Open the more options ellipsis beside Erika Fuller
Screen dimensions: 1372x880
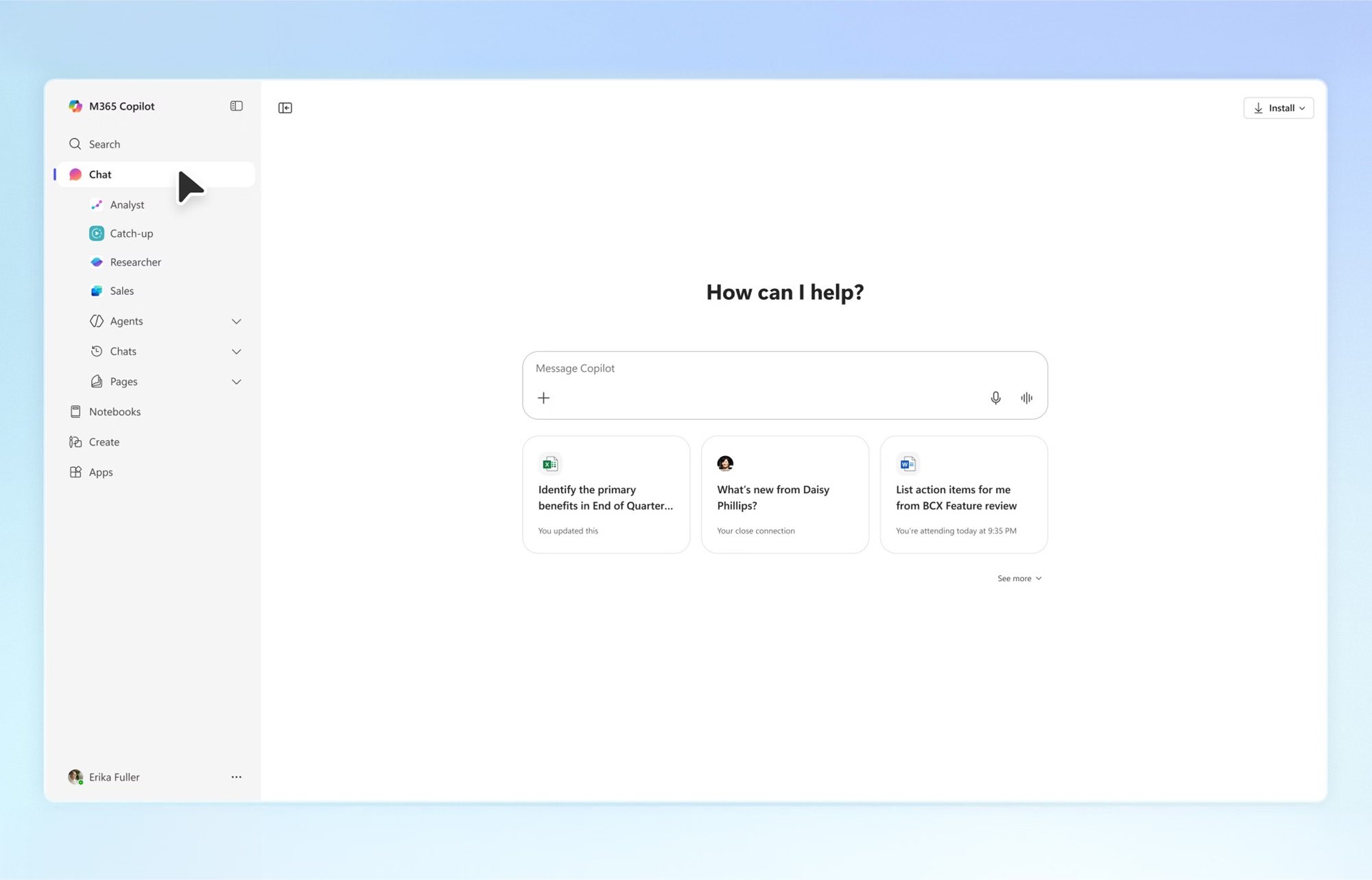tap(236, 777)
